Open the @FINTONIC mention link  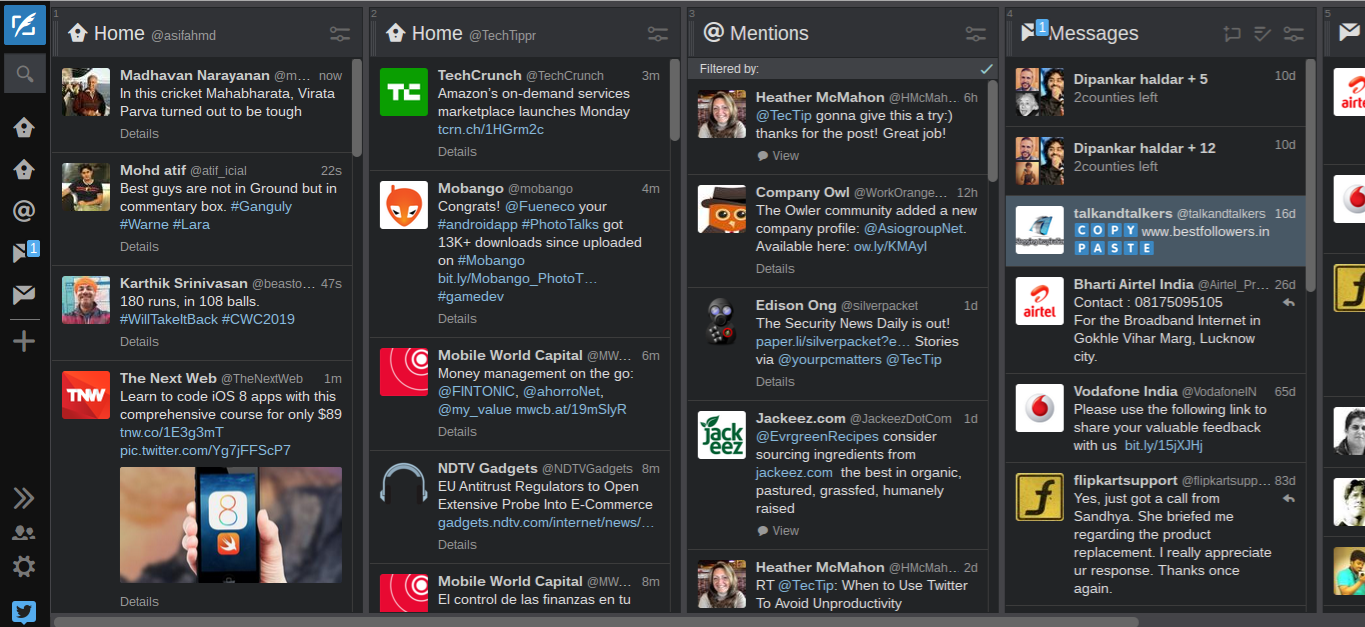click(x=475, y=390)
